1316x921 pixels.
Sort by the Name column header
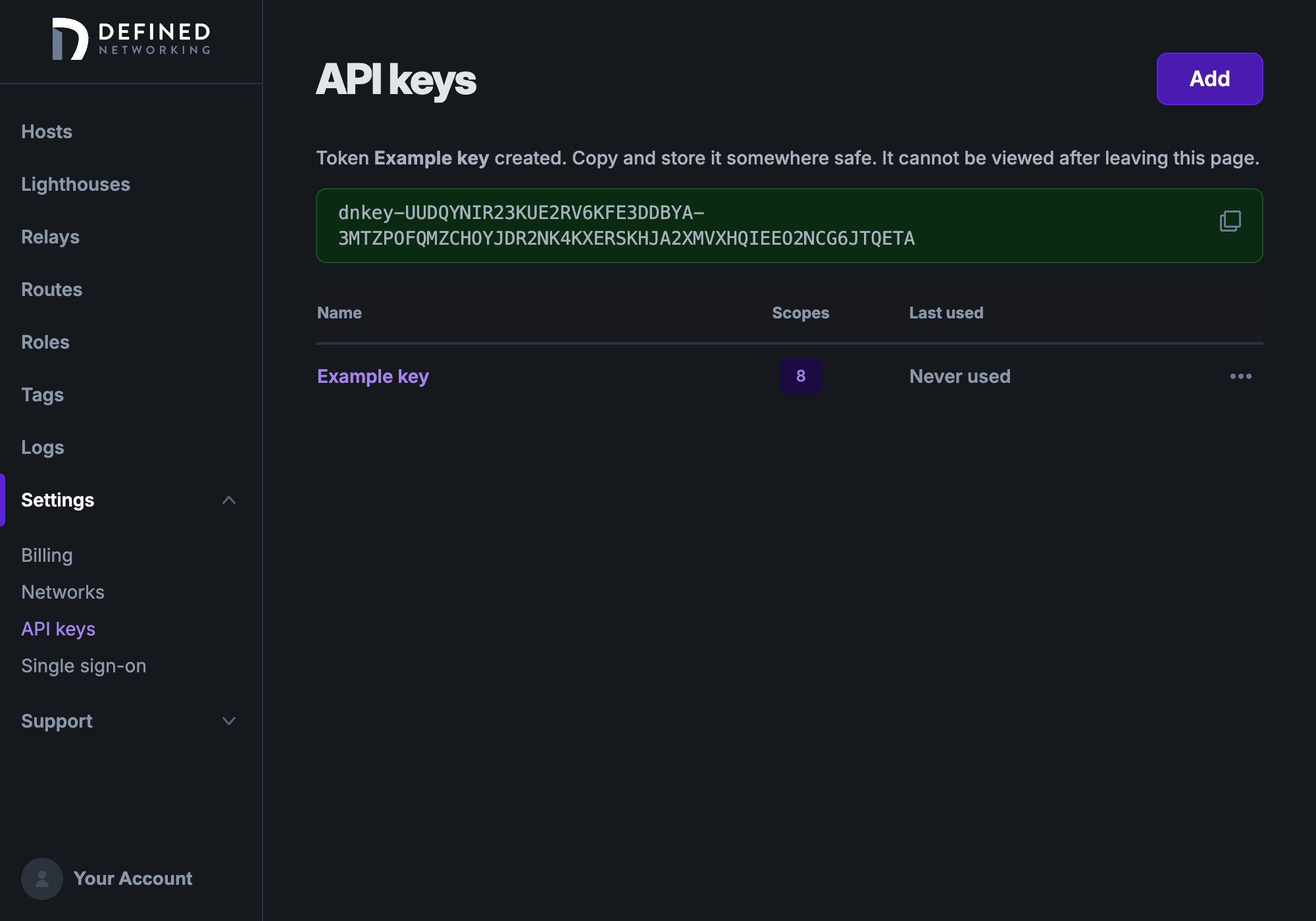click(x=339, y=312)
